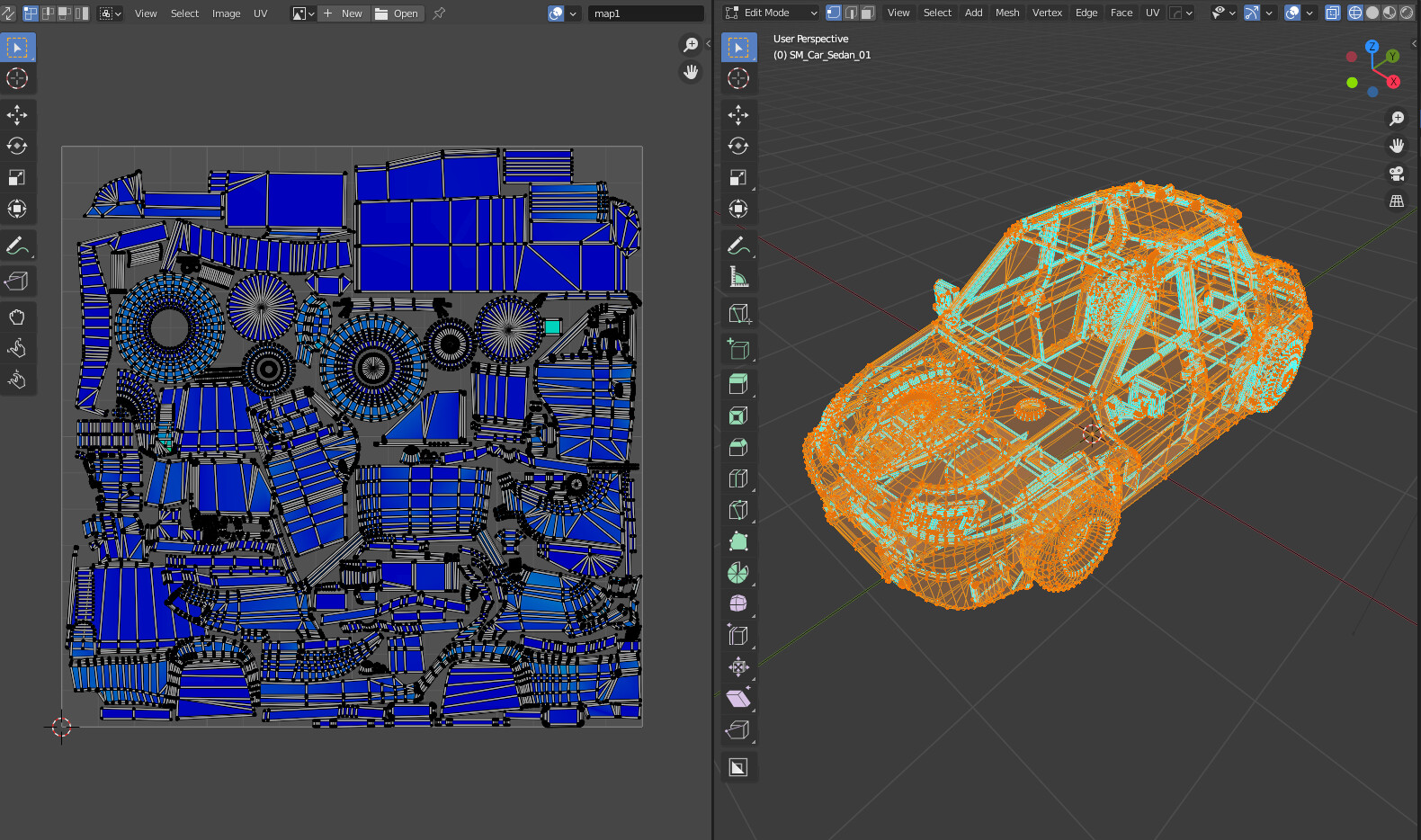Select the Move tool in UV editor
1421x840 pixels.
click(x=17, y=114)
